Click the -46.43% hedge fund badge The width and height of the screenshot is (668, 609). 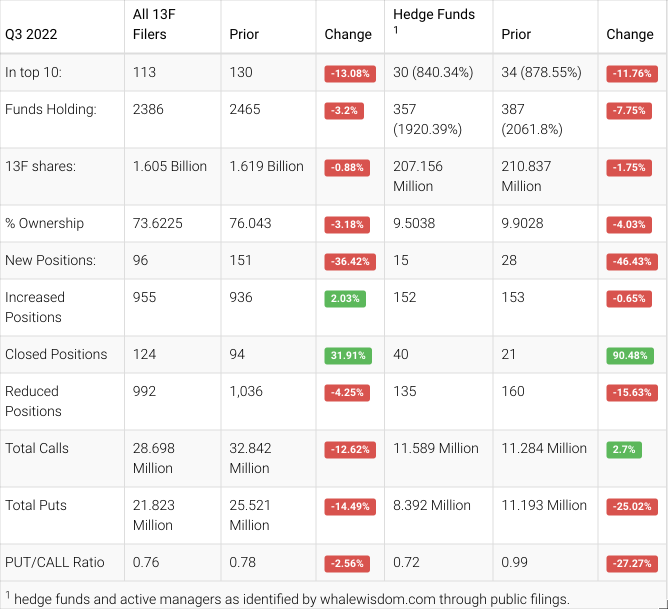[629, 261]
